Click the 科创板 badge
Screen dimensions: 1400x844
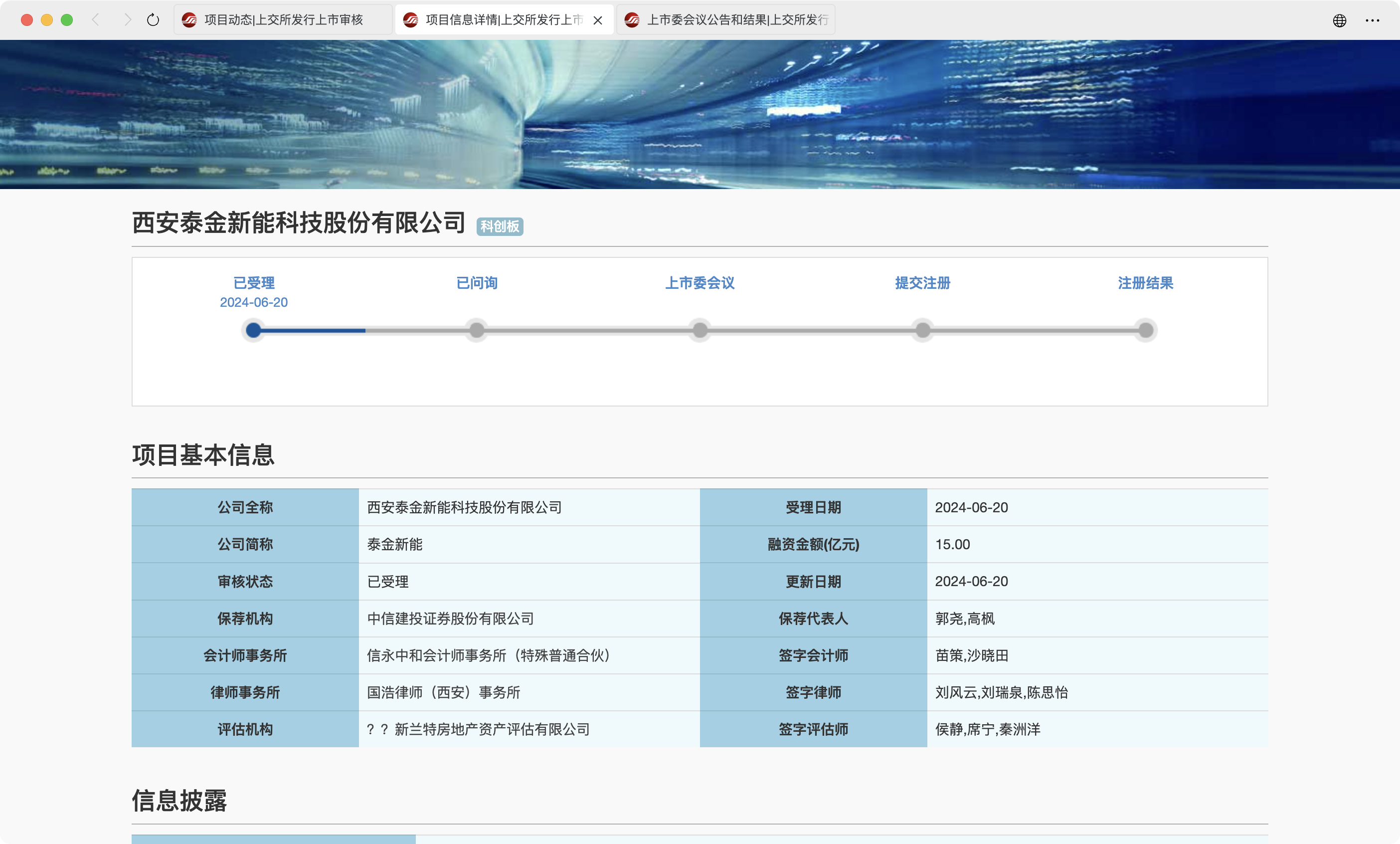500,226
